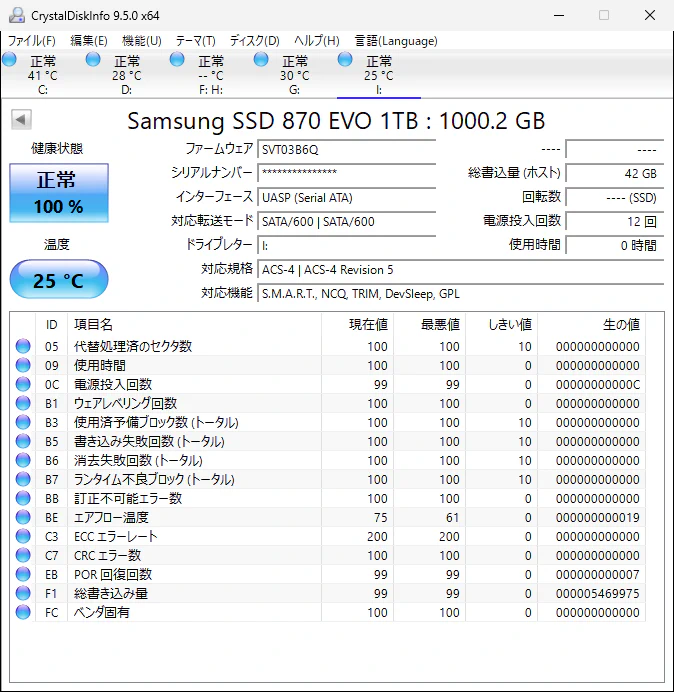
Task: Click the power on count value 12 回
Action: point(614,221)
